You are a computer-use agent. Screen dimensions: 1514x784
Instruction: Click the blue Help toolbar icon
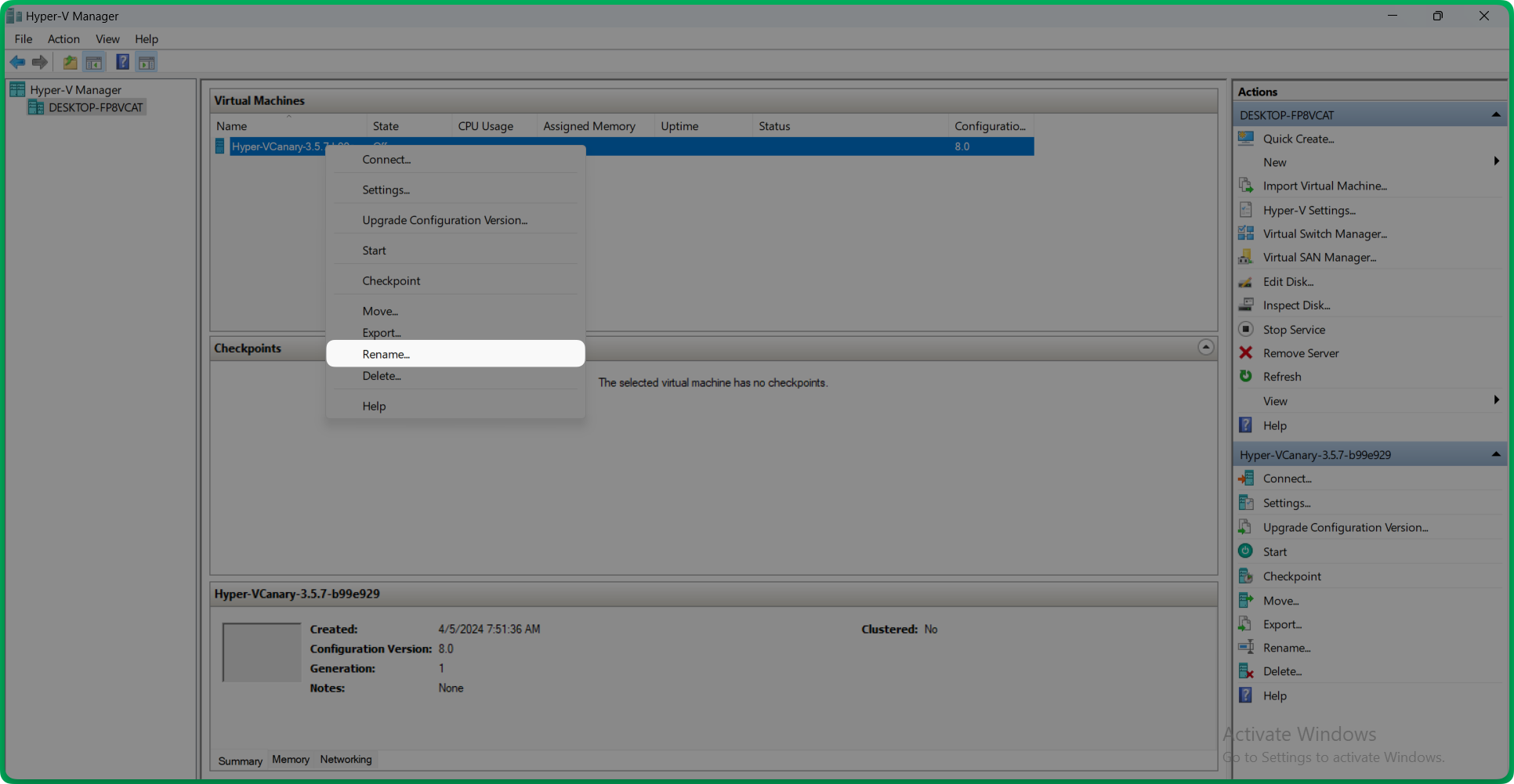tap(122, 62)
